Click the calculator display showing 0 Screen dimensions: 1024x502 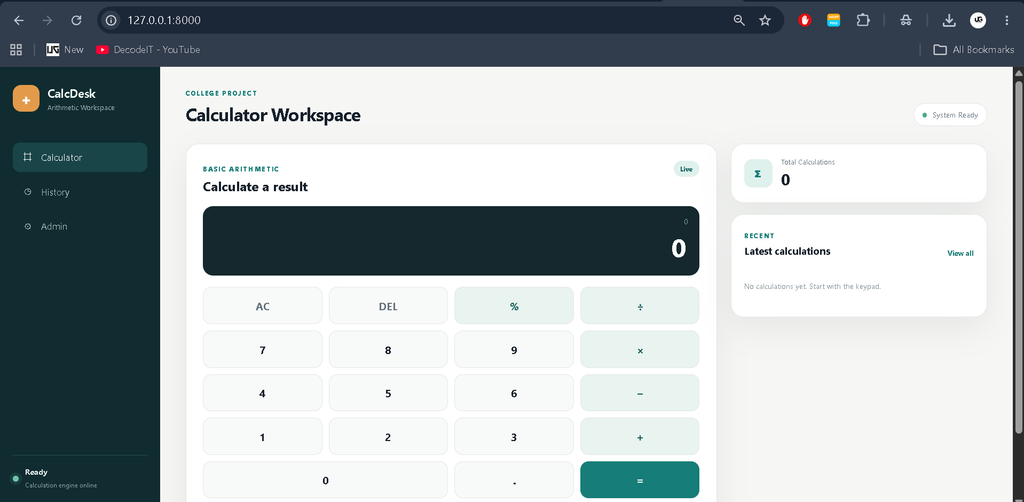click(x=451, y=241)
